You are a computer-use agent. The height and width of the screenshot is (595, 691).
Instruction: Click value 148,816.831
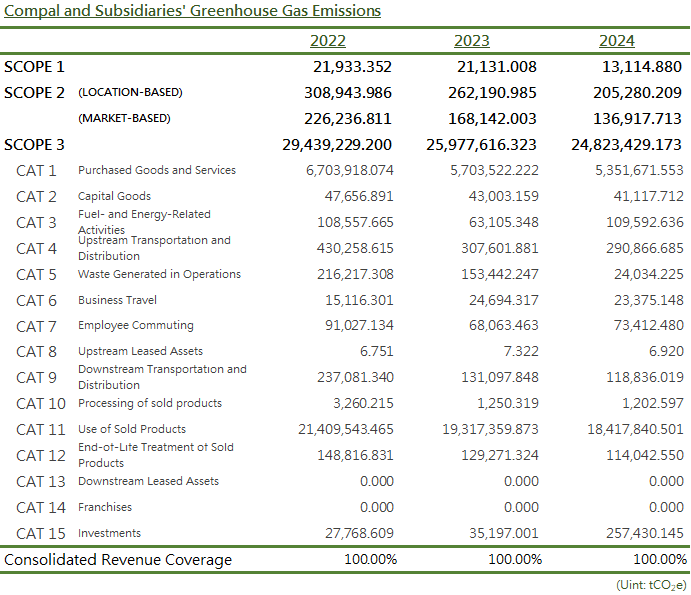(x=356, y=456)
